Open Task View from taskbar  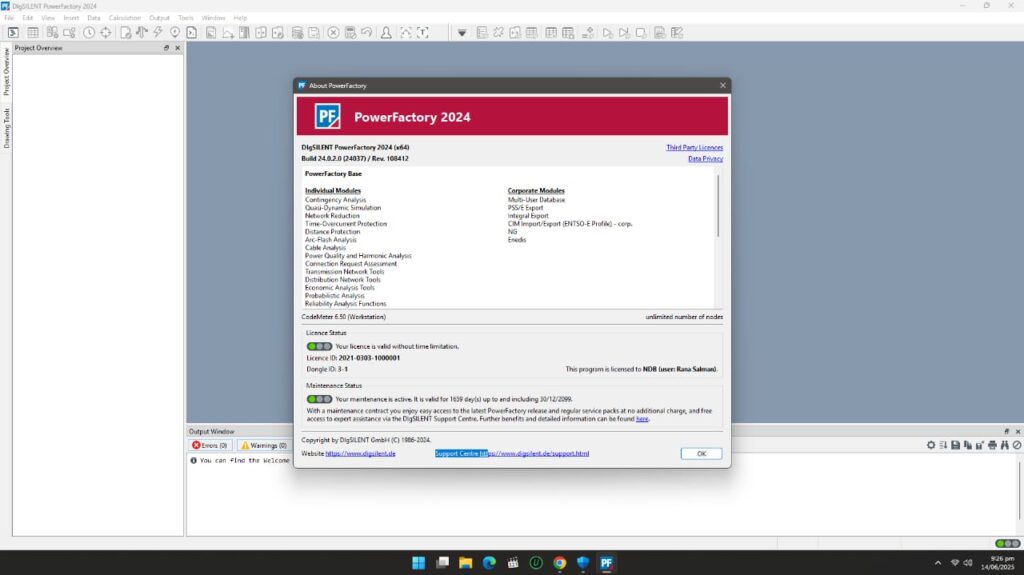(442, 563)
